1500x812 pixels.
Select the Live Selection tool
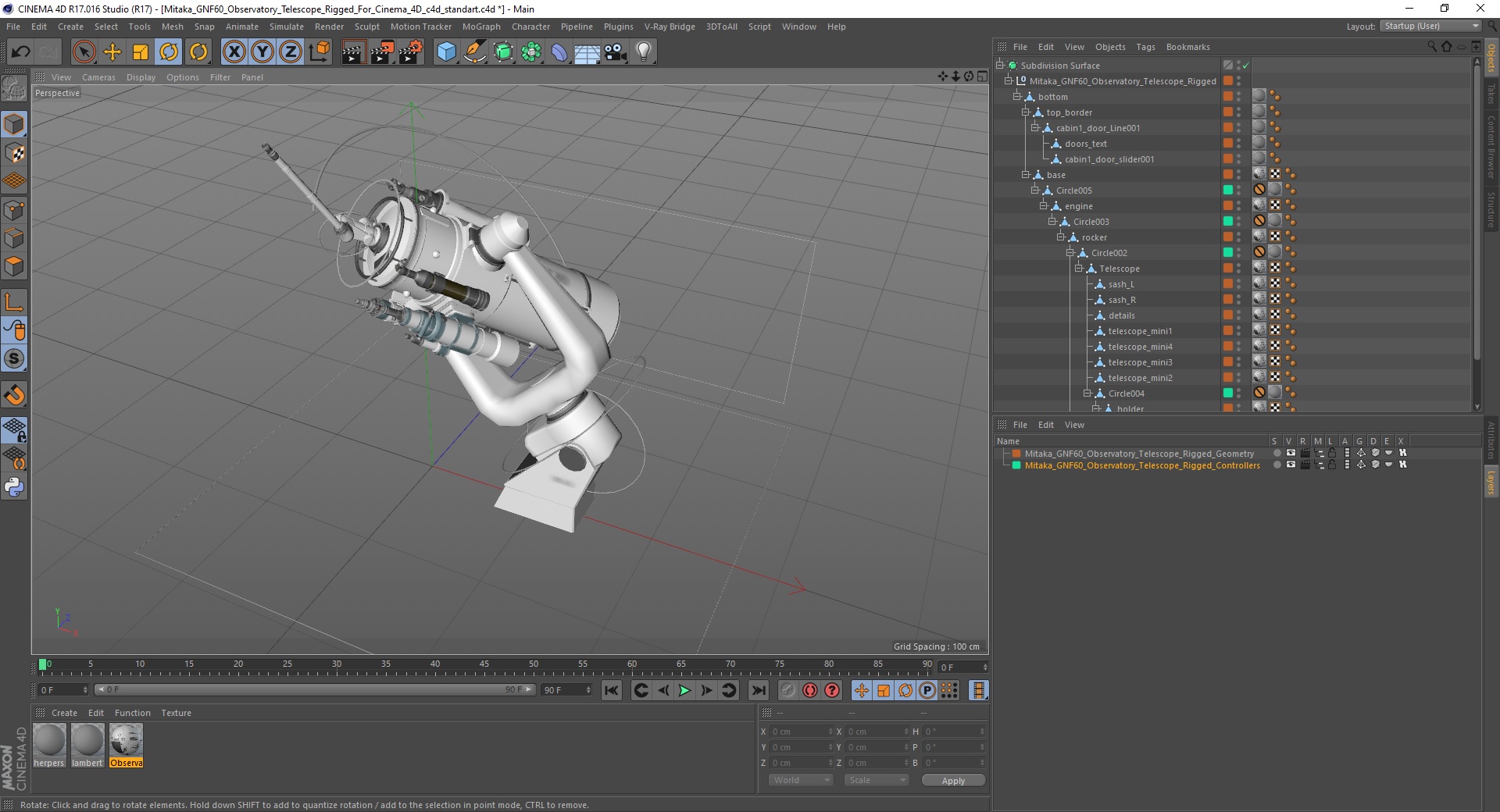(84, 52)
